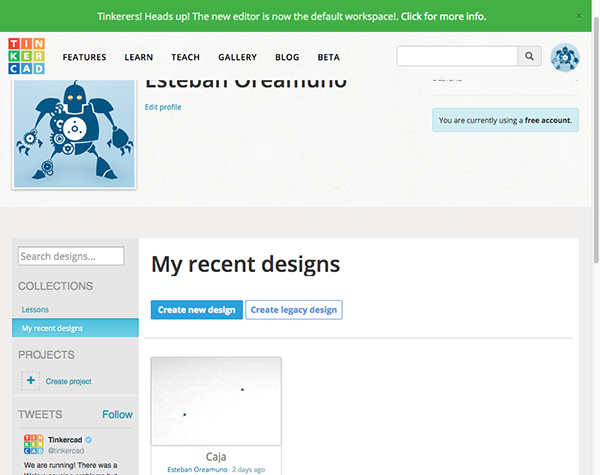Click Follow in the Tweets section
This screenshot has height=475, width=600.
[117, 415]
